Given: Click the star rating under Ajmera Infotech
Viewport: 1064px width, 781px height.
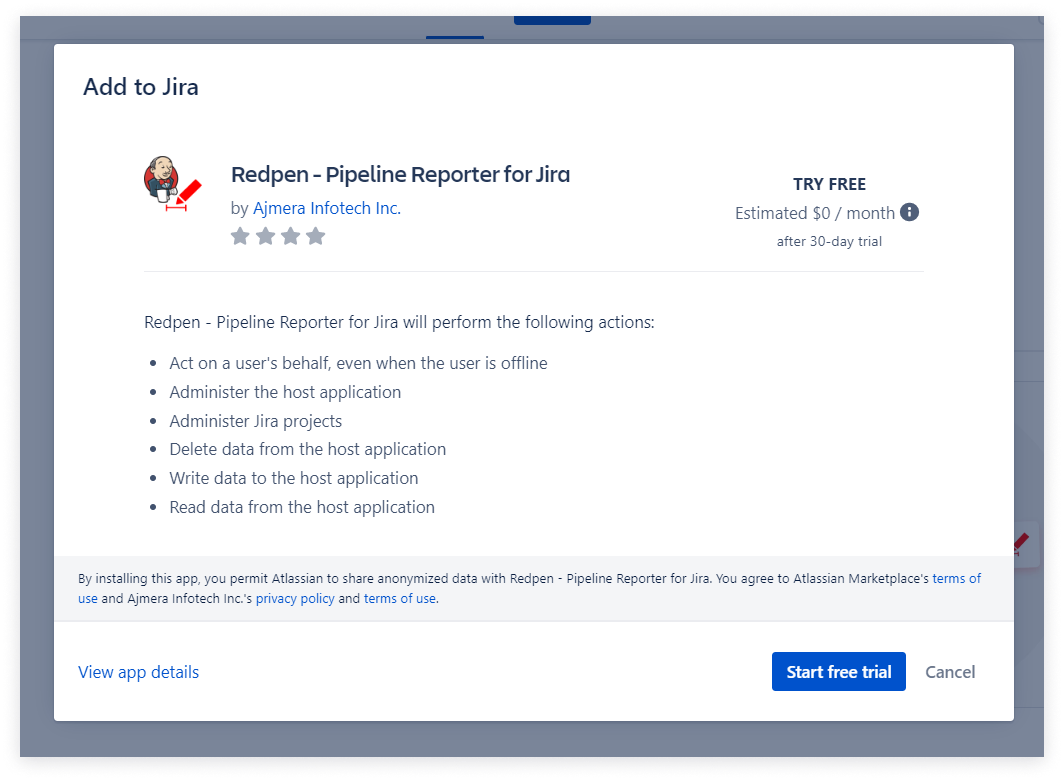Looking at the screenshot, I should click(x=278, y=236).
